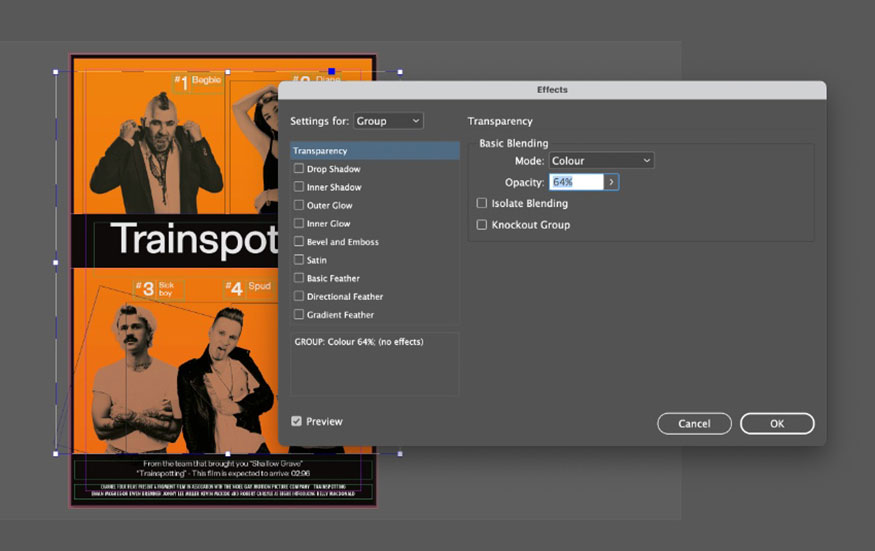Select the Bevel and Emboss list label
Image resolution: width=875 pixels, height=551 pixels.
coord(343,242)
